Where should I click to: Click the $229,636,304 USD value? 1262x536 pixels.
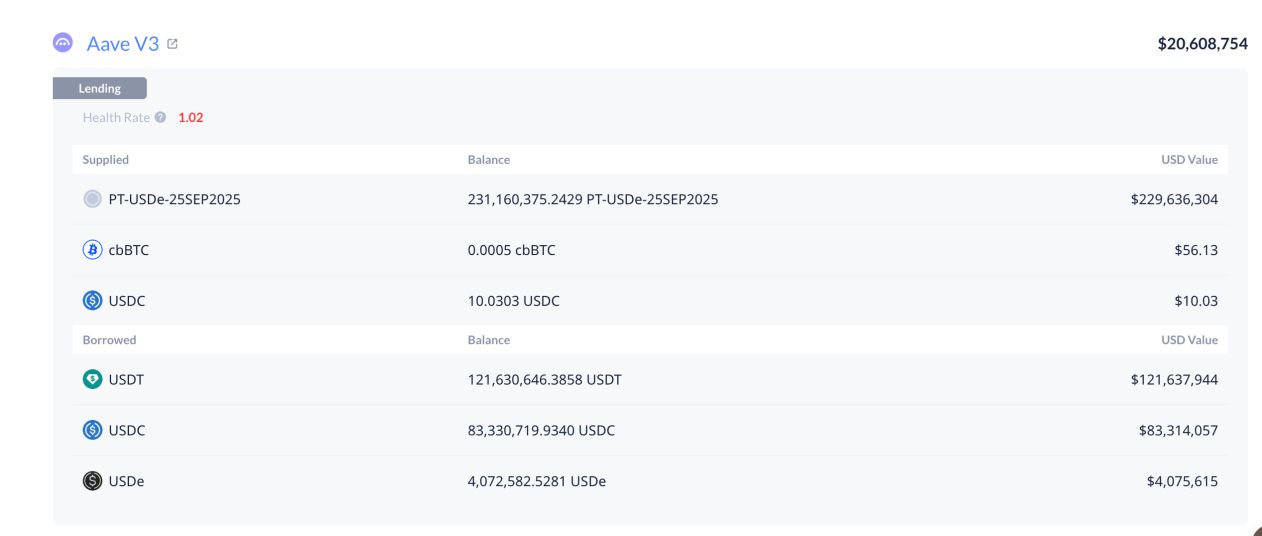tap(1174, 199)
